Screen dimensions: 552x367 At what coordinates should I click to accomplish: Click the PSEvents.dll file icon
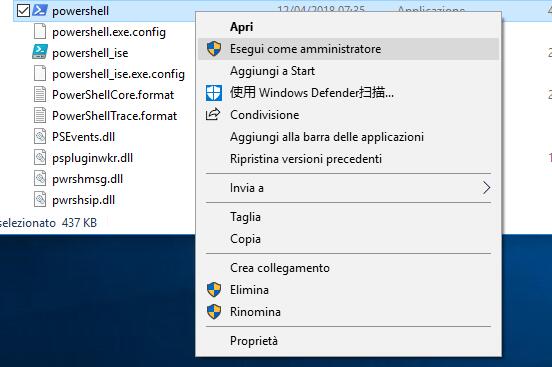pyautogui.click(x=40, y=136)
